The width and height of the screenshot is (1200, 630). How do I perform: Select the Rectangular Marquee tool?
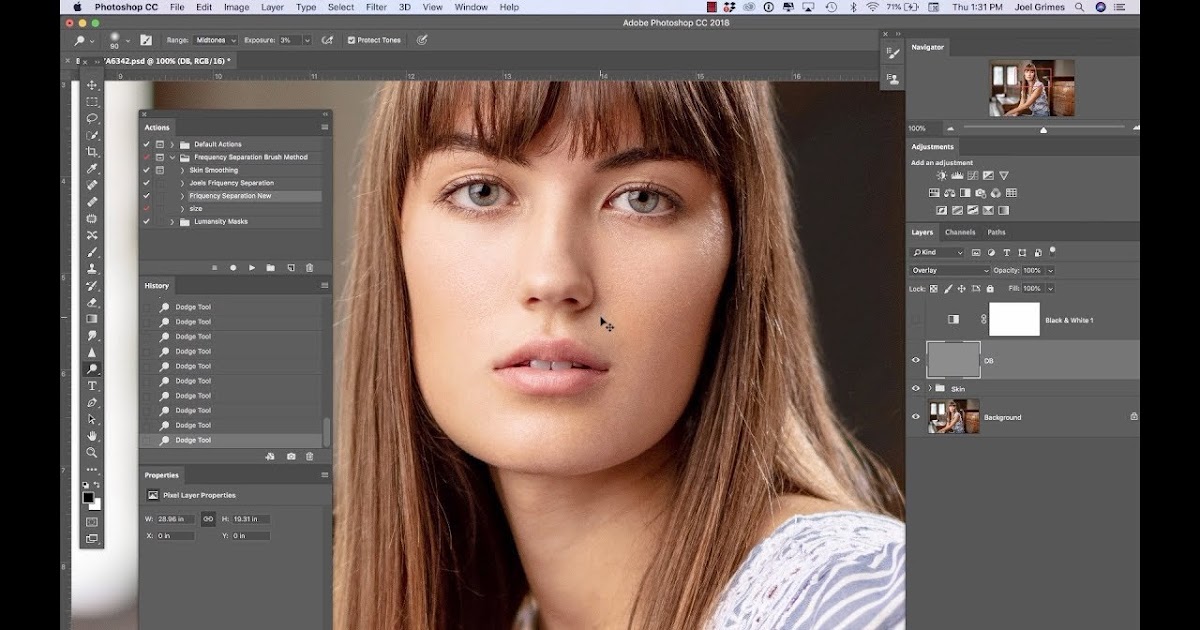(92, 102)
